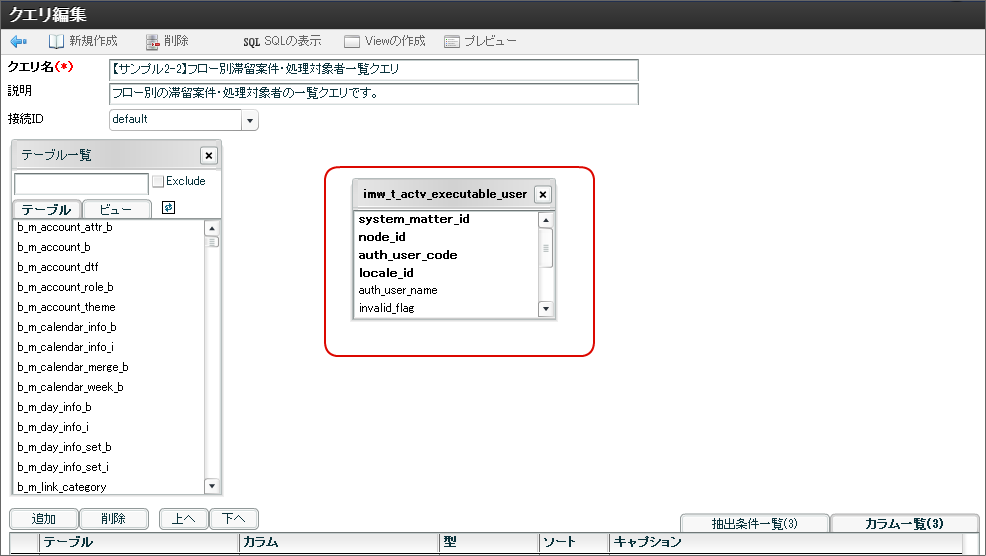Screen dimensions: 986x556
Task: Select locale_id column
Action: point(386,273)
